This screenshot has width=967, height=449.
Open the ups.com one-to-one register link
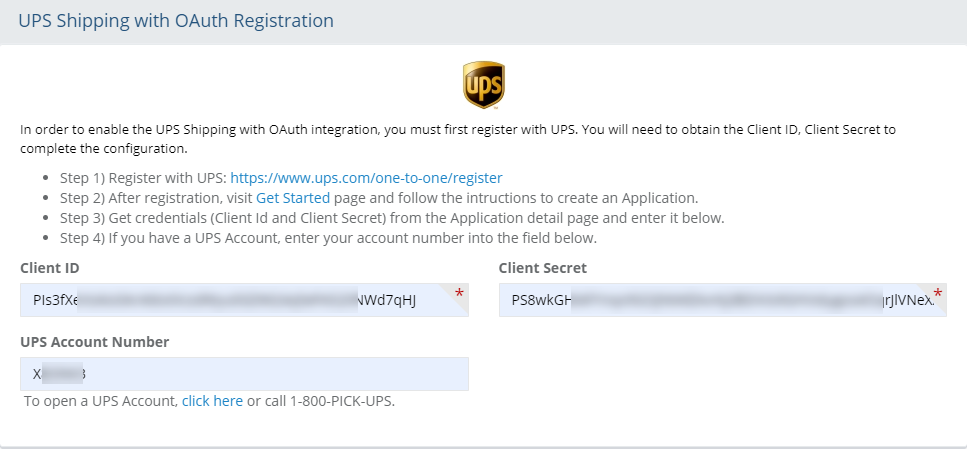tap(366, 178)
